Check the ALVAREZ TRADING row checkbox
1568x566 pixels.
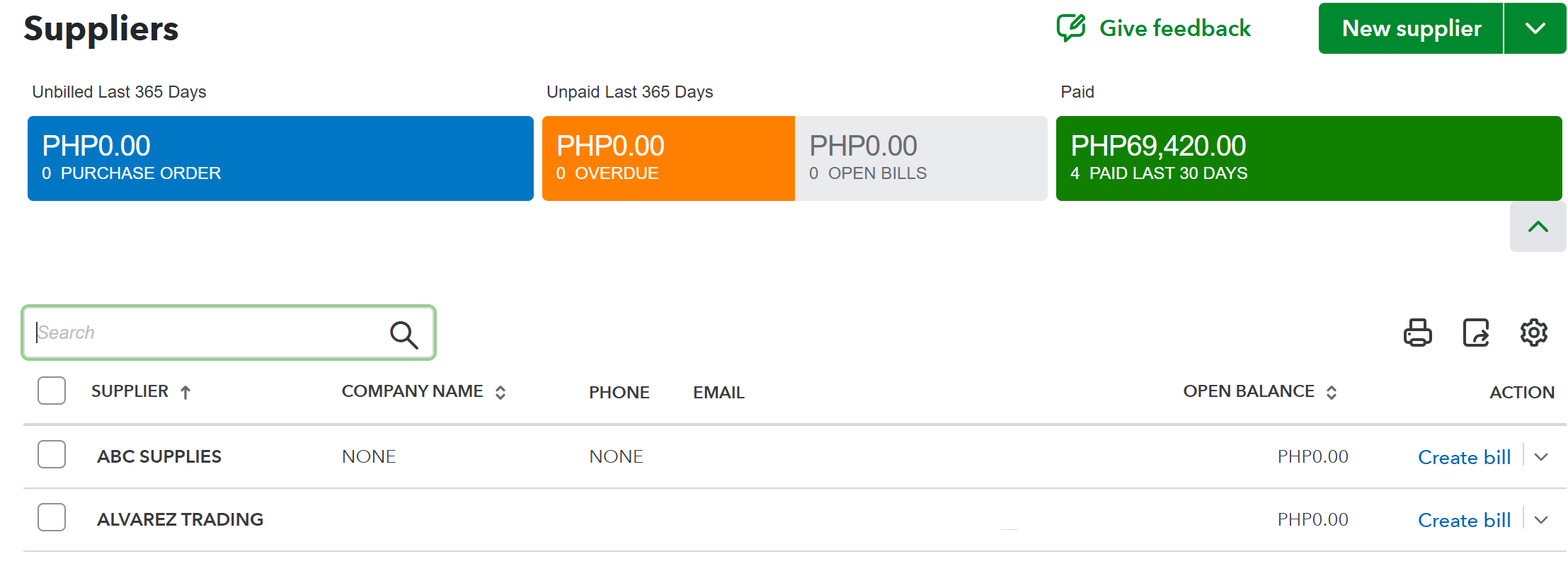[x=52, y=517]
